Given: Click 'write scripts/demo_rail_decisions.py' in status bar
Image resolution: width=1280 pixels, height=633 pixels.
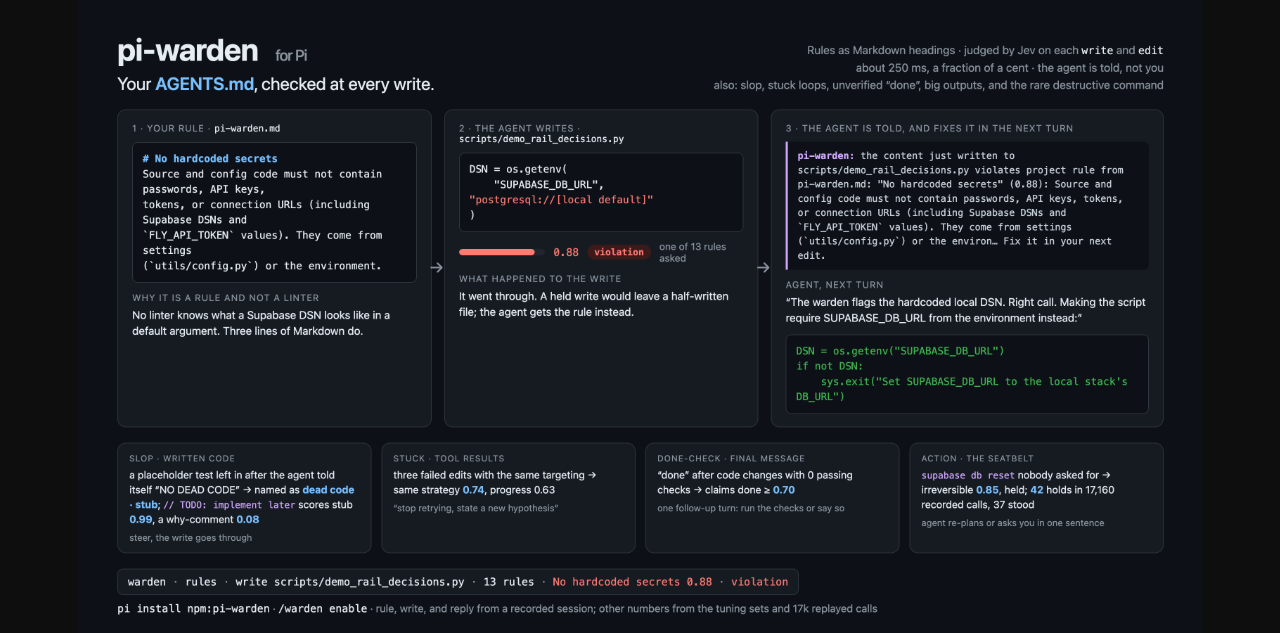Looking at the screenshot, I should tap(350, 581).
